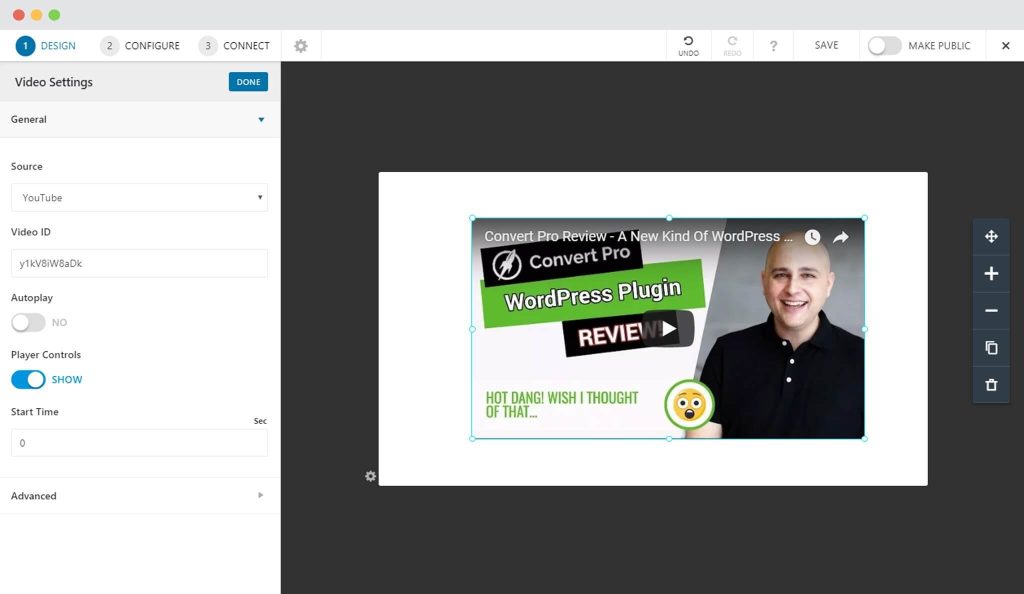Collapse the General section

point(140,119)
